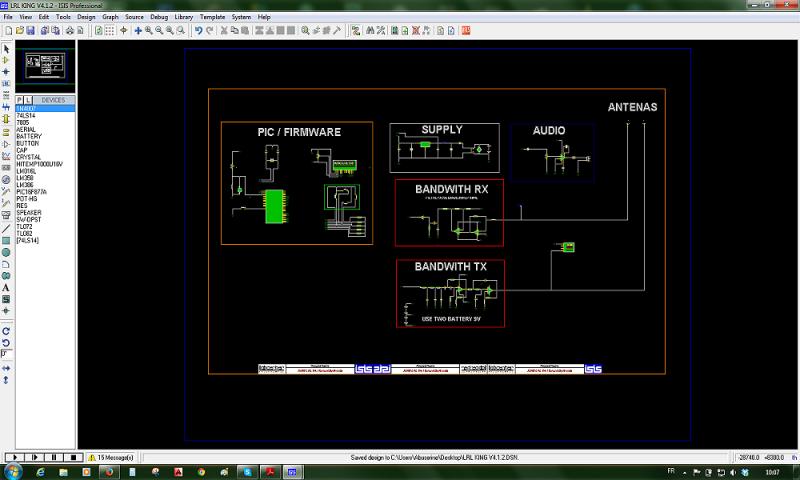Open the File menu
Image resolution: width=800 pixels, height=480 pixels.
coord(8,17)
